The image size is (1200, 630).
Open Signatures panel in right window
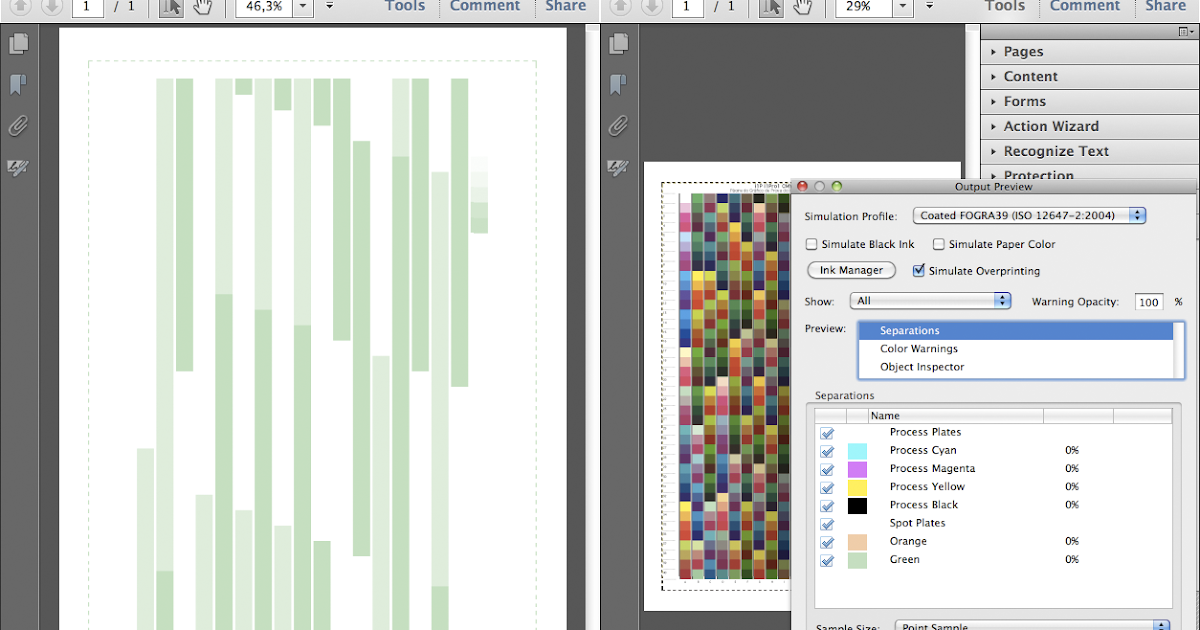pos(619,167)
